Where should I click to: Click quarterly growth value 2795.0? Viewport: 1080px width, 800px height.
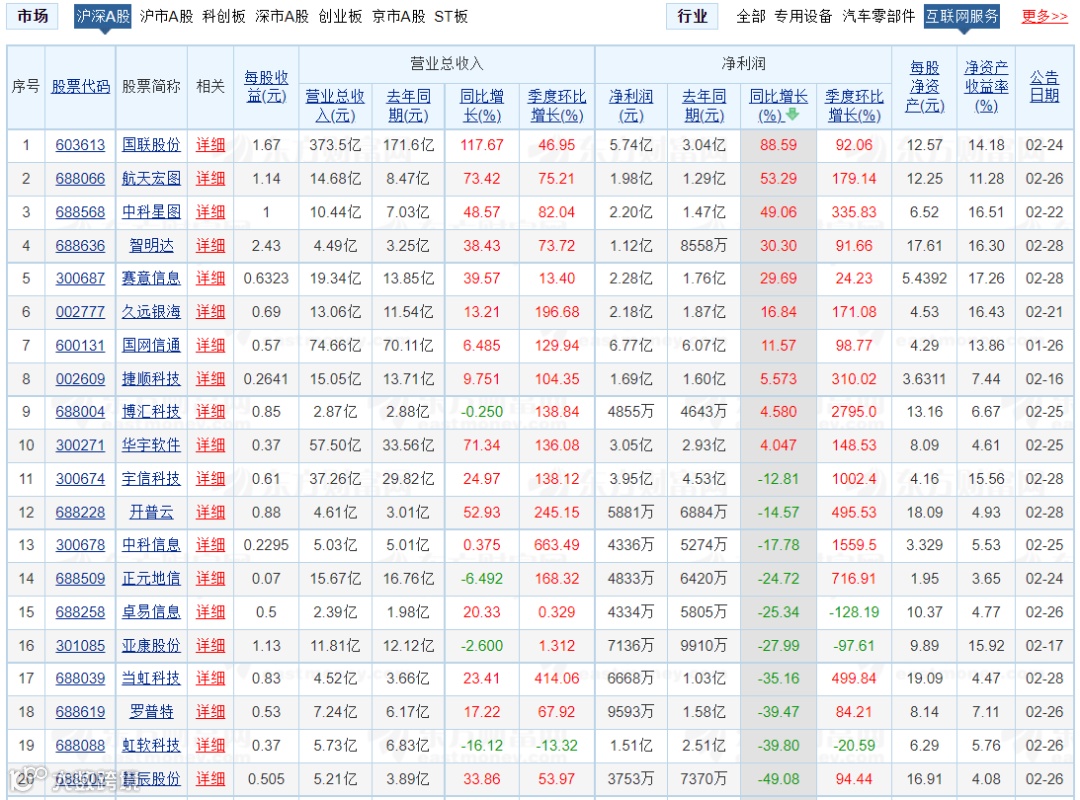tap(854, 411)
